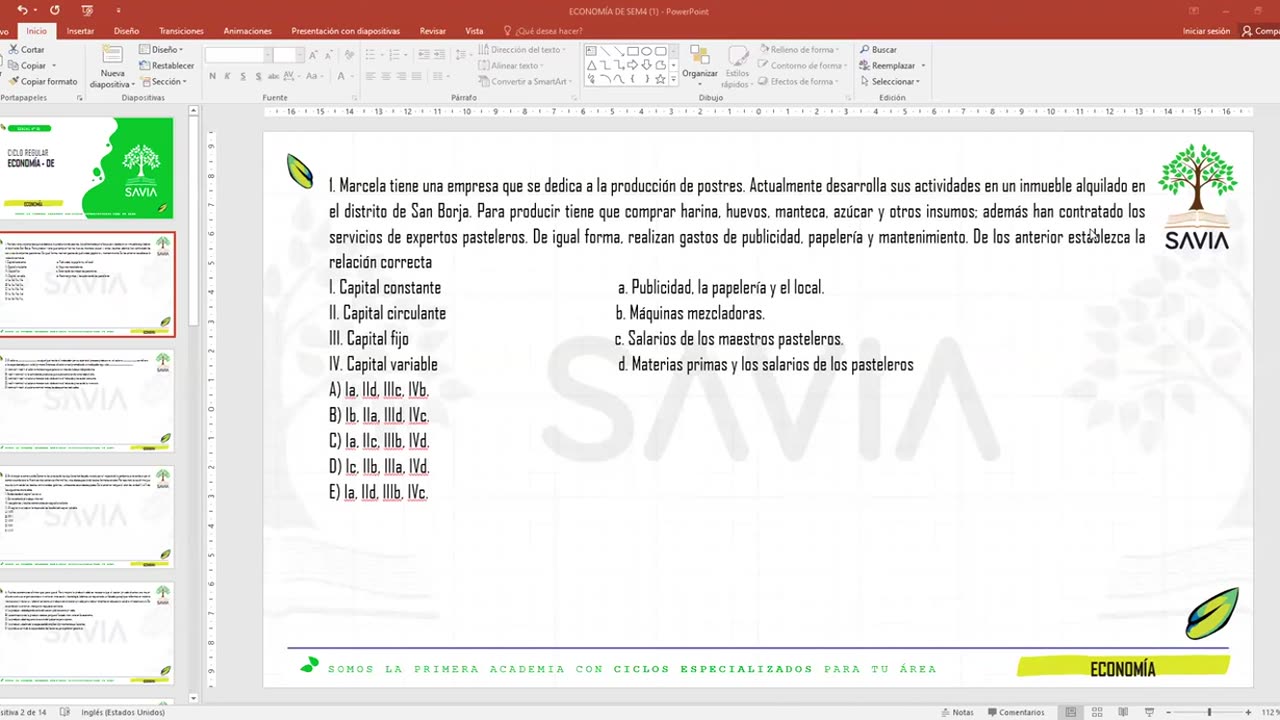Click the clear all formatting icon
Screen dimensions: 1280x720
point(347,55)
